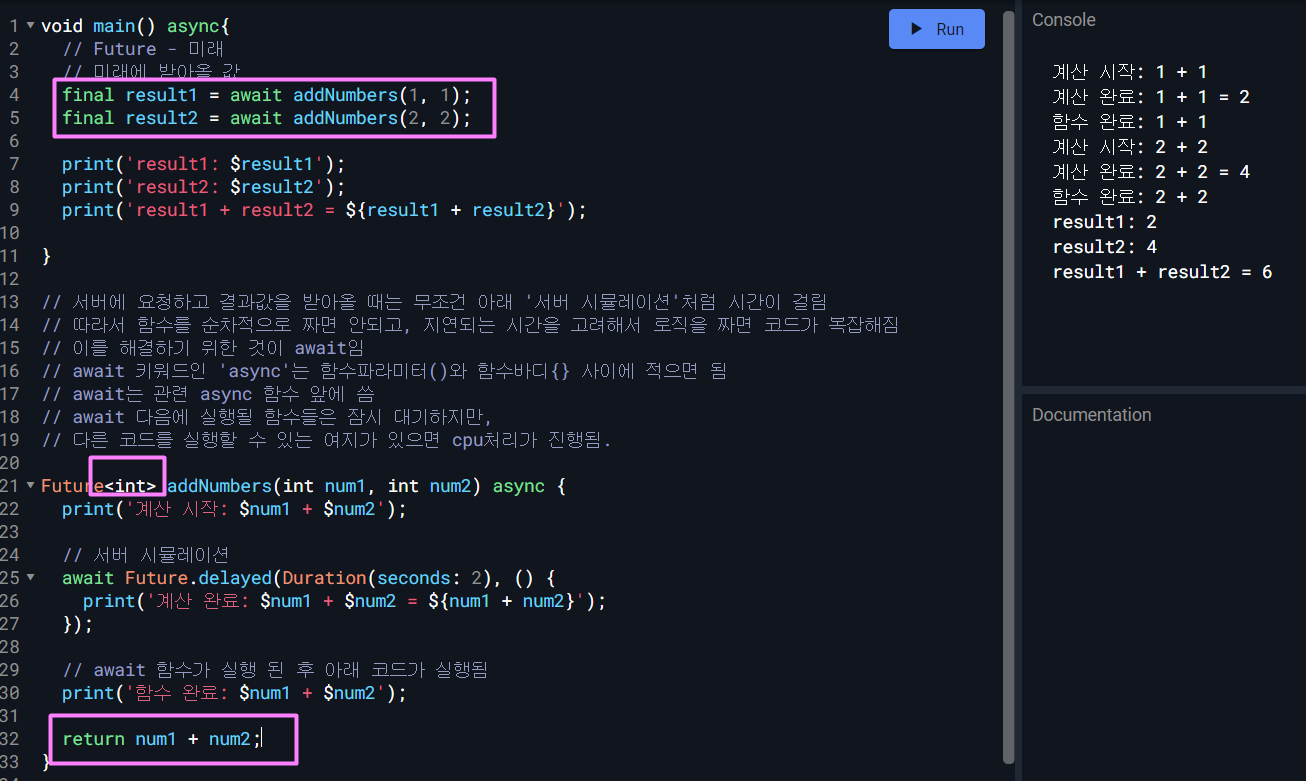Click 'void main() async{' on line 1
1306x781 pixels.
136,25
